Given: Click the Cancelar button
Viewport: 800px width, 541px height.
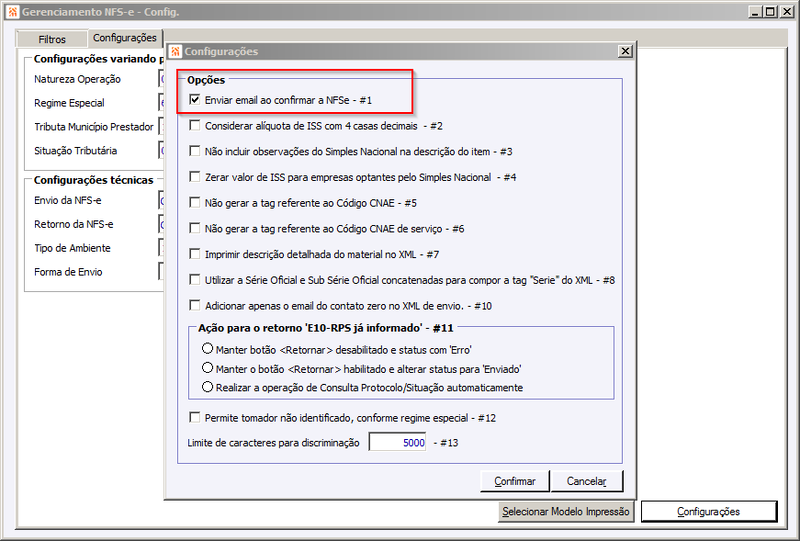Looking at the screenshot, I should 587,481.
